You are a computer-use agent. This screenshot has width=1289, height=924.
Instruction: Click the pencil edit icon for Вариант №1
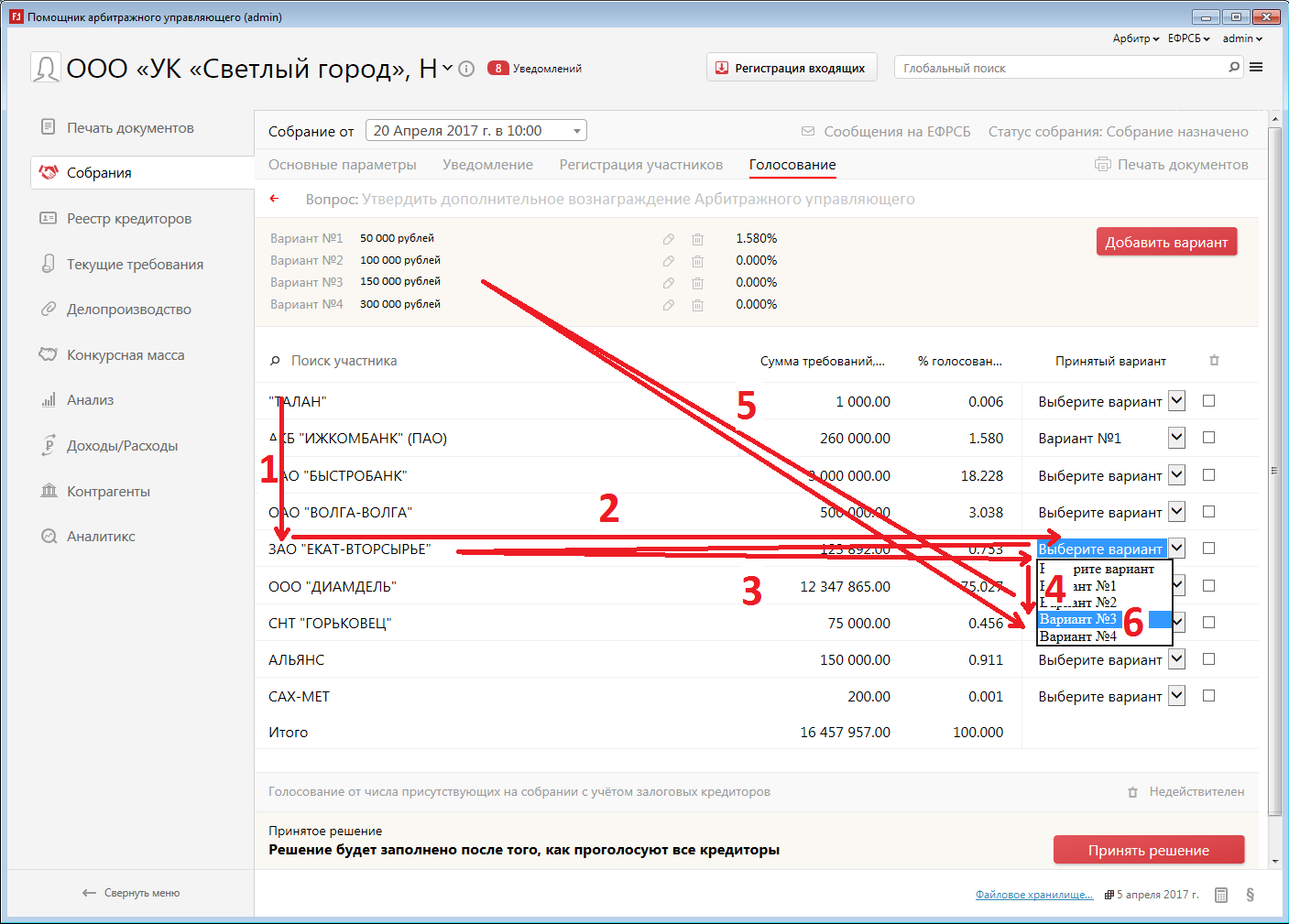(x=669, y=239)
